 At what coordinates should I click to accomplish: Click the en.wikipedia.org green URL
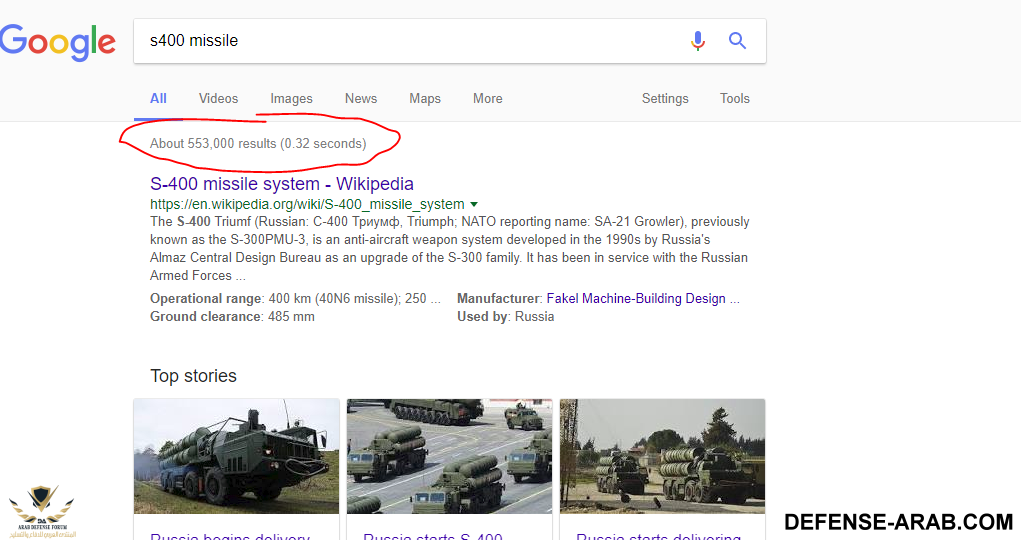click(307, 204)
